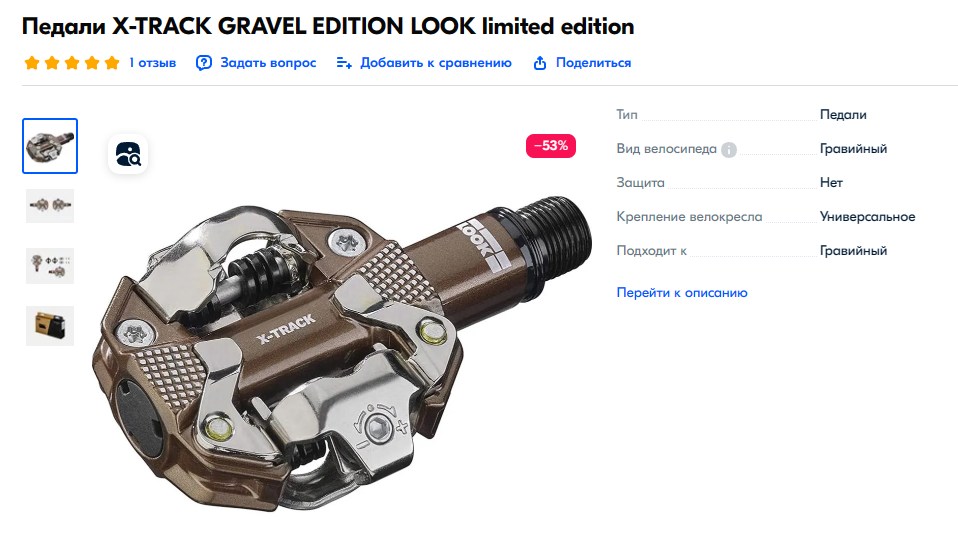
Task: Click Добавить к сравнению
Action: pyautogui.click(x=436, y=63)
